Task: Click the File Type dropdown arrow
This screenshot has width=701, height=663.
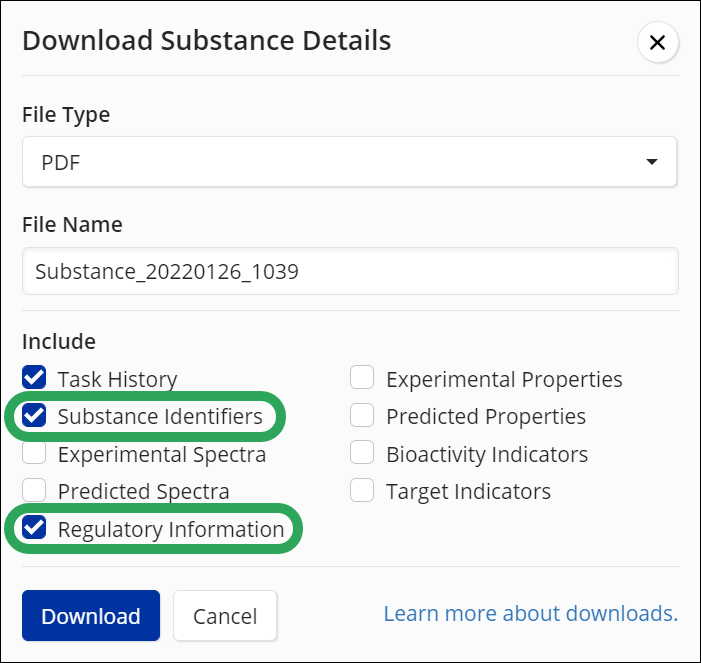Action: pyautogui.click(x=652, y=161)
